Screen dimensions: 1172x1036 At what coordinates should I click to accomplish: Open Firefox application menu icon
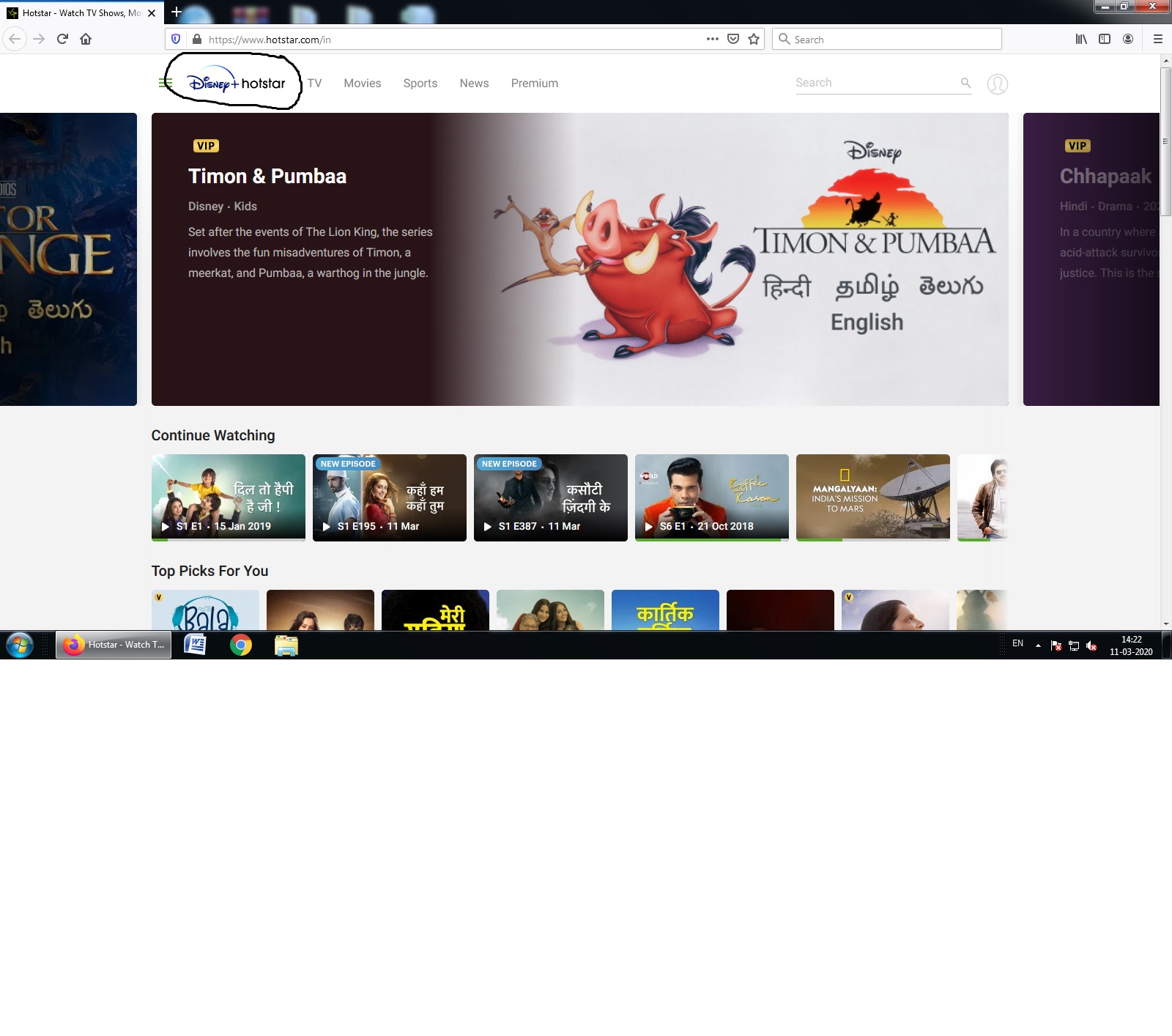(1158, 39)
